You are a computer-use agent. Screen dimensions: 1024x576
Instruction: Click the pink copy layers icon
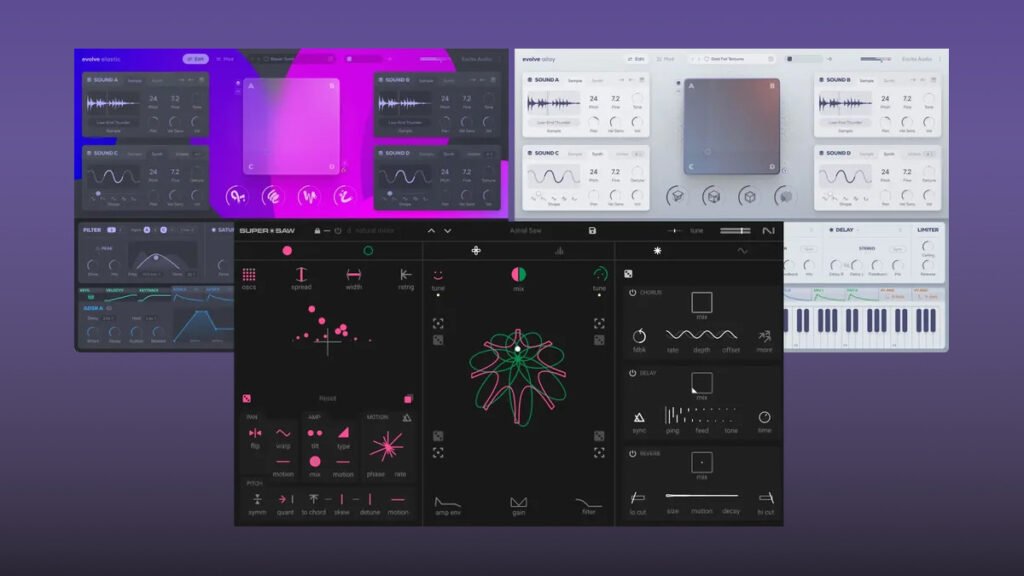(408, 398)
